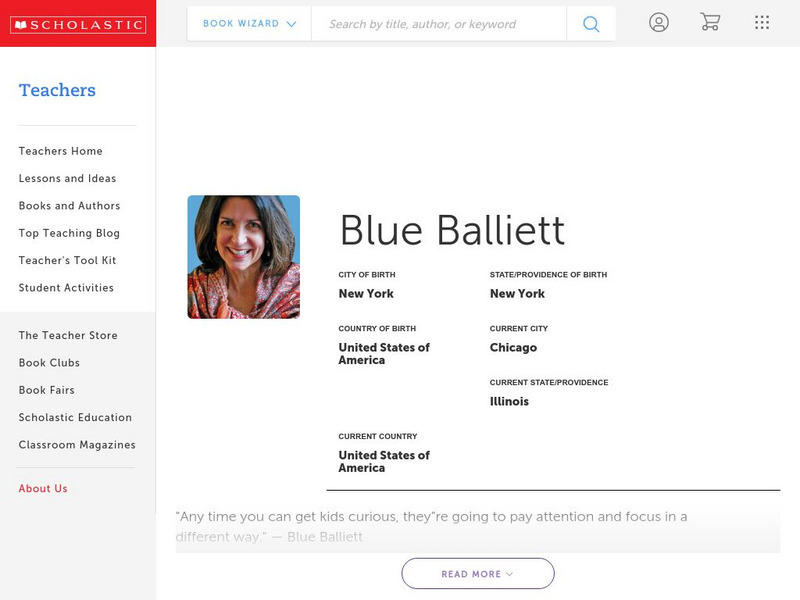Screen dimensions: 800x600
Task: Open the Read More chevron arrow
Action: click(x=508, y=574)
